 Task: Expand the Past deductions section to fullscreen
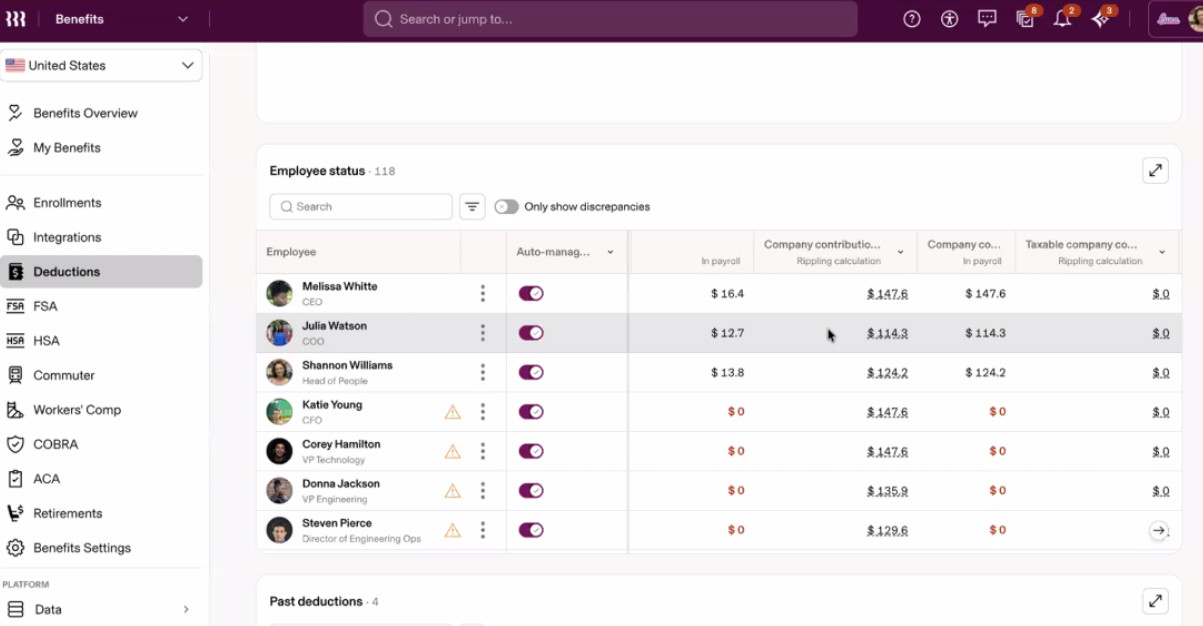[1155, 601]
